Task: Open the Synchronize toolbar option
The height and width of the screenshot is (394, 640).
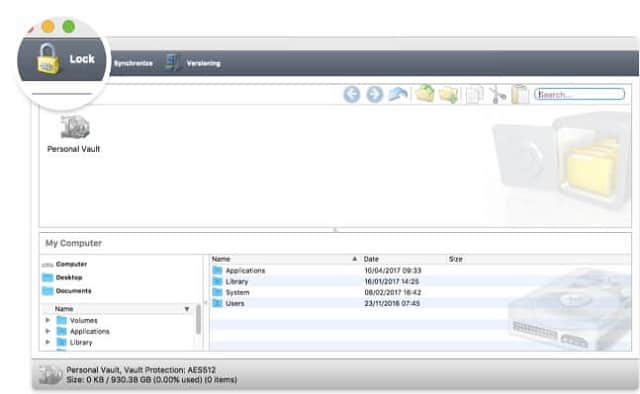Action: tap(133, 63)
